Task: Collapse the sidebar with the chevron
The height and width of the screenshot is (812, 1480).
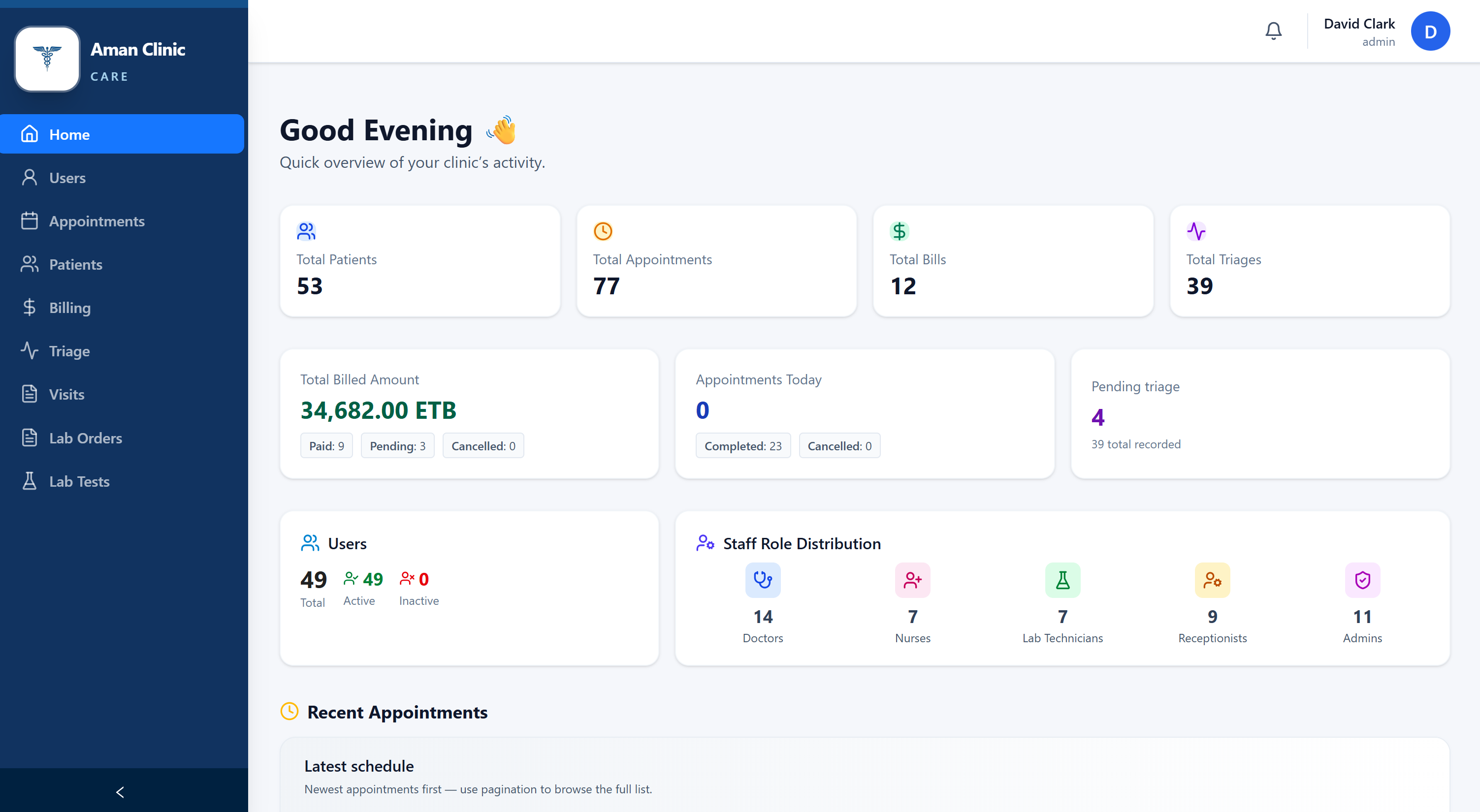Action: tap(120, 792)
